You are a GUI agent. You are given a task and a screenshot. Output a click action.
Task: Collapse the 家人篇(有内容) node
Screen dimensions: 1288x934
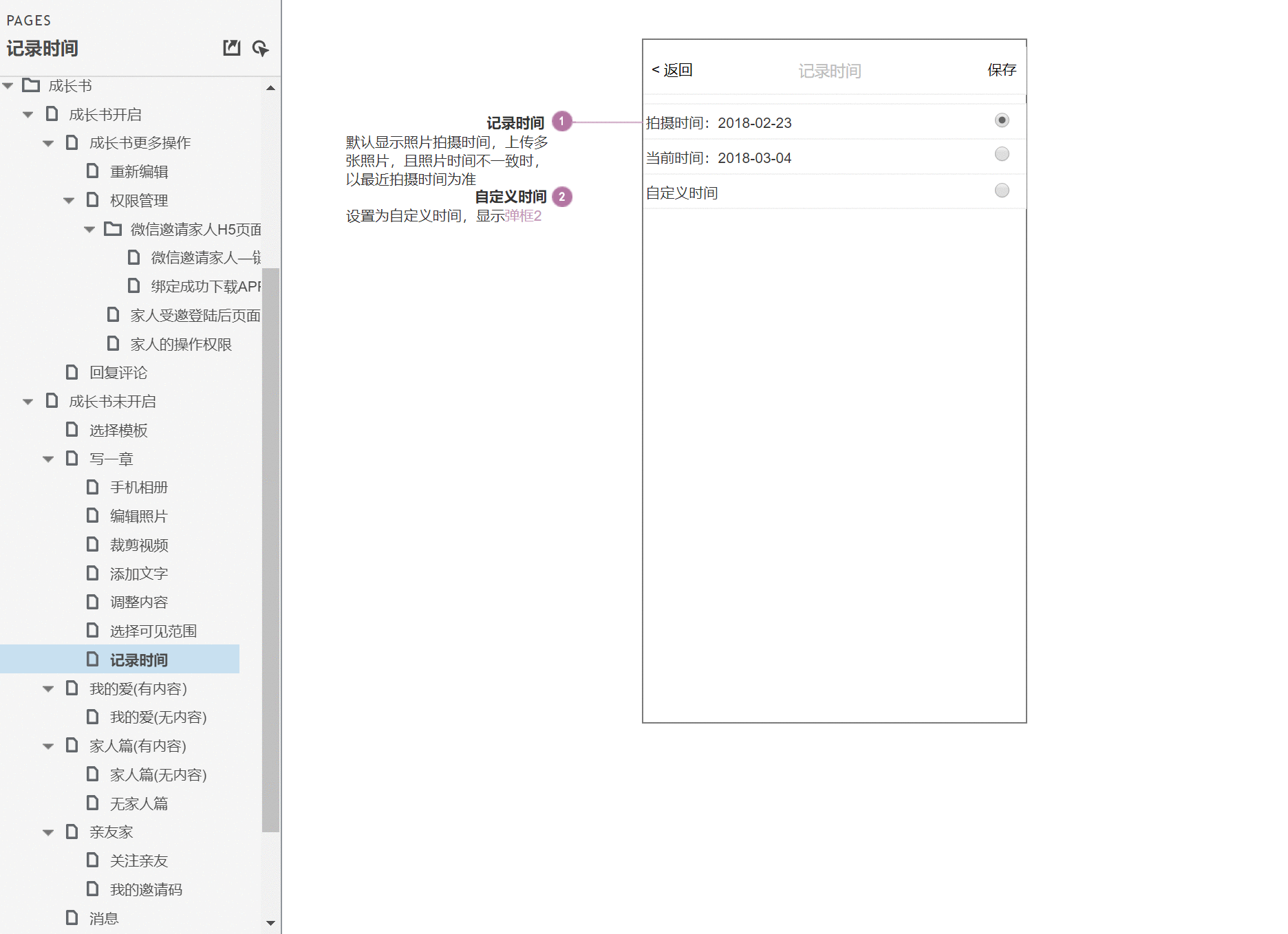[x=49, y=746]
